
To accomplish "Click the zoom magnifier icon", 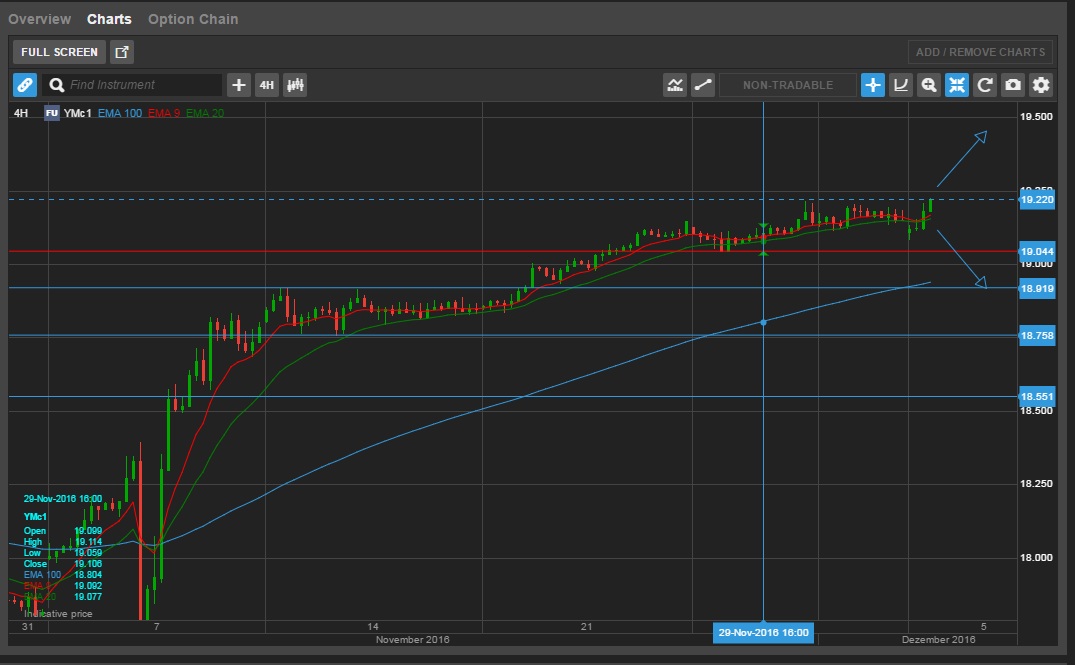I will coord(929,85).
